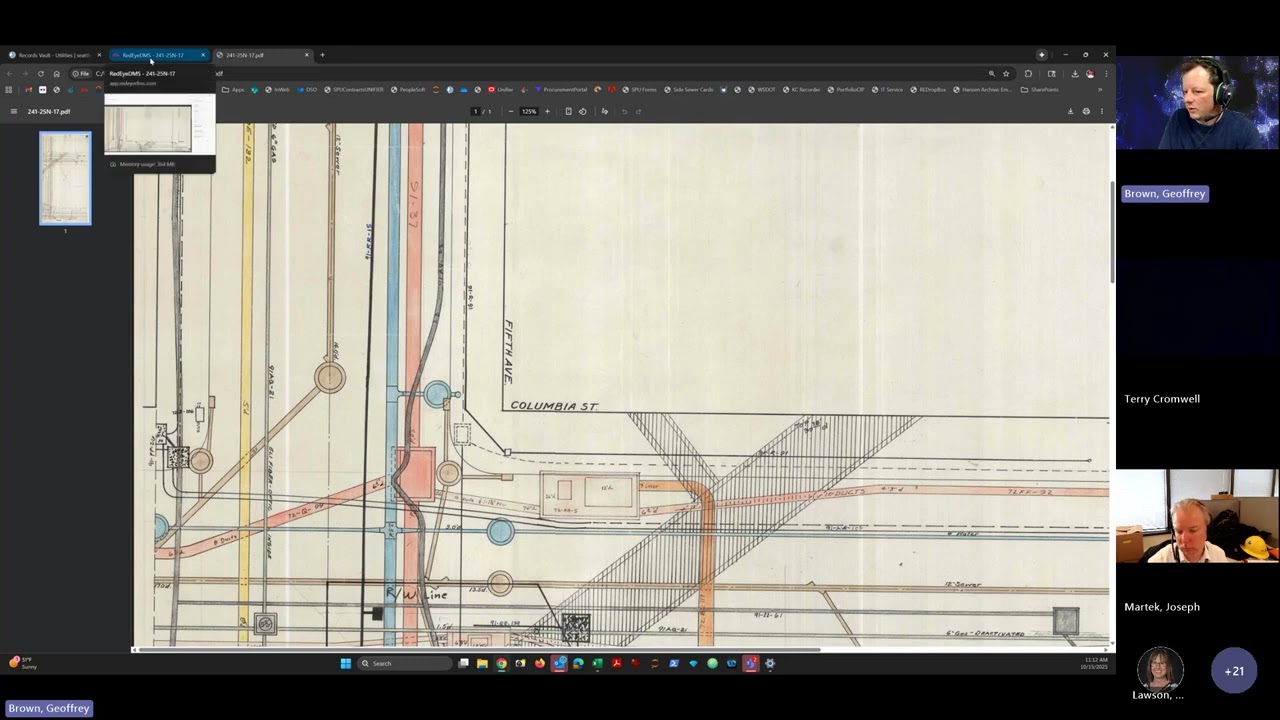This screenshot has height=720, width=1280.
Task: Click the Gemini sparkle button in title bar
Action: 1041,55
